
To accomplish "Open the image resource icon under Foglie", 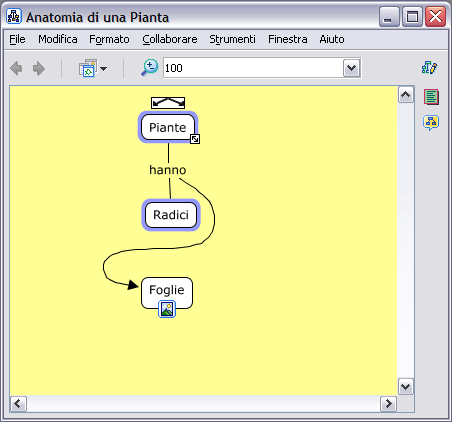I will click(167, 309).
